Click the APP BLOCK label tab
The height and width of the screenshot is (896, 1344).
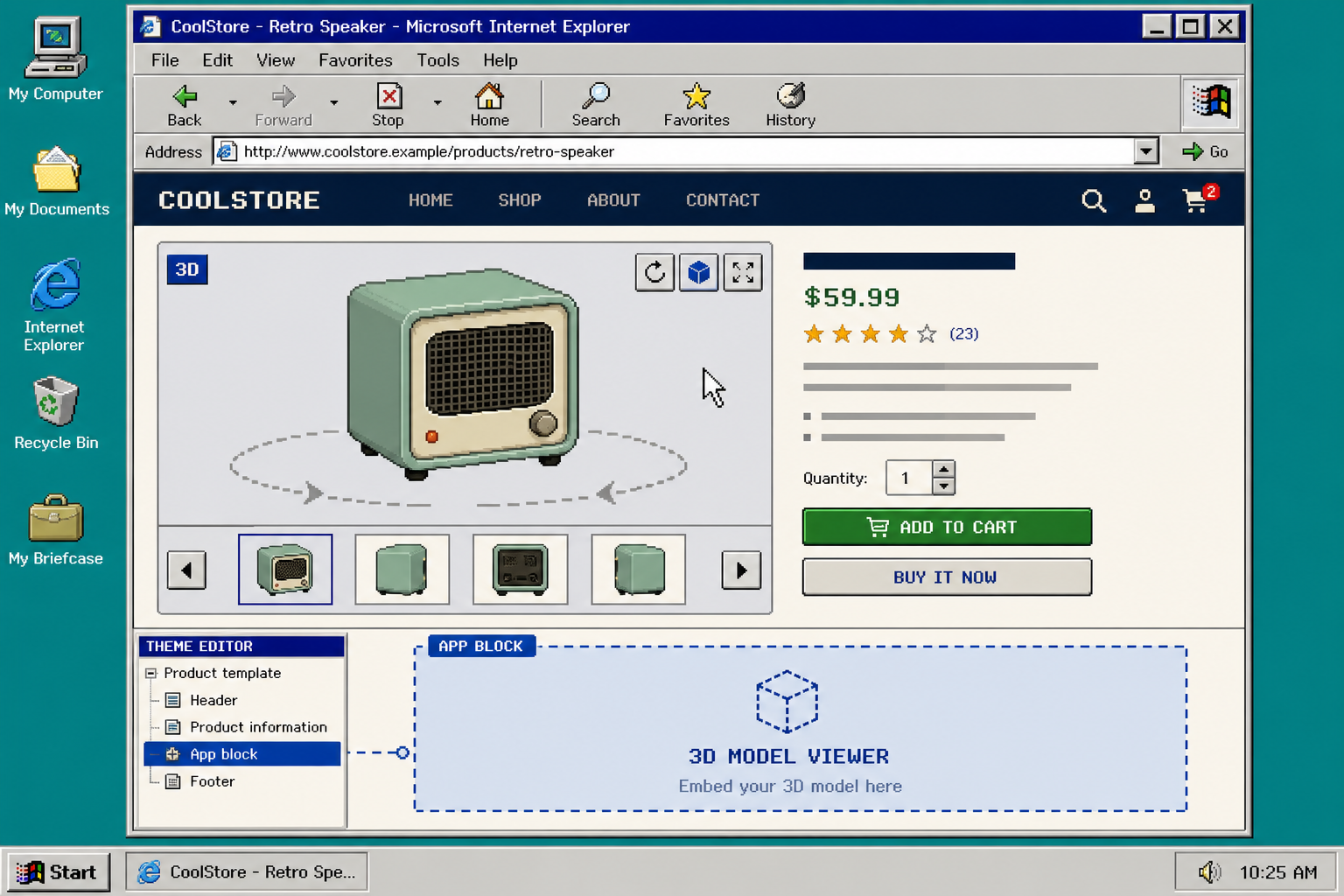click(481, 647)
